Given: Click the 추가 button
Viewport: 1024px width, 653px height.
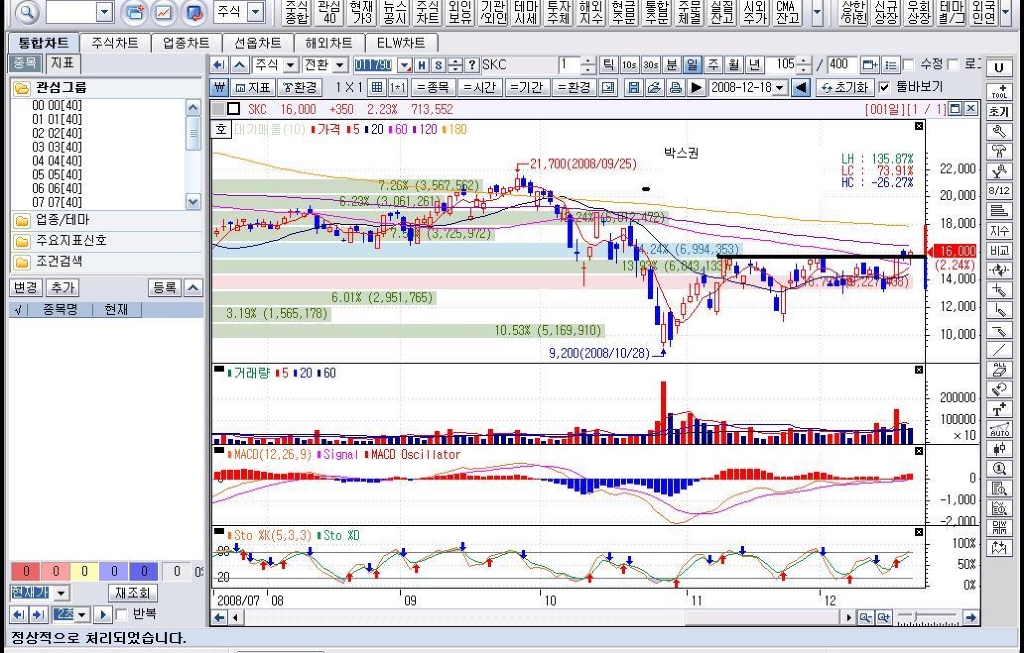Looking at the screenshot, I should [62, 287].
